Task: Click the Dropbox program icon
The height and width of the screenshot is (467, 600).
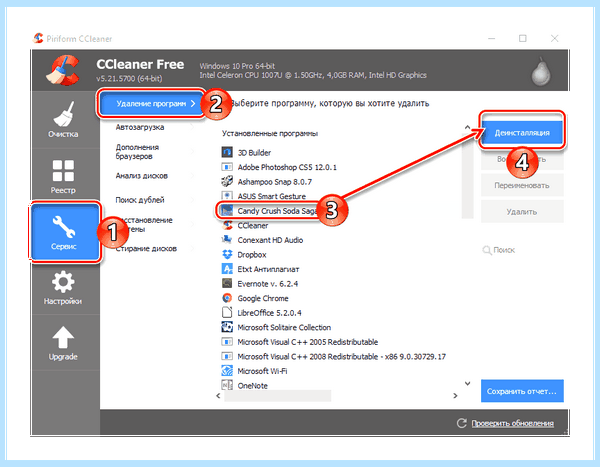Action: click(227, 254)
